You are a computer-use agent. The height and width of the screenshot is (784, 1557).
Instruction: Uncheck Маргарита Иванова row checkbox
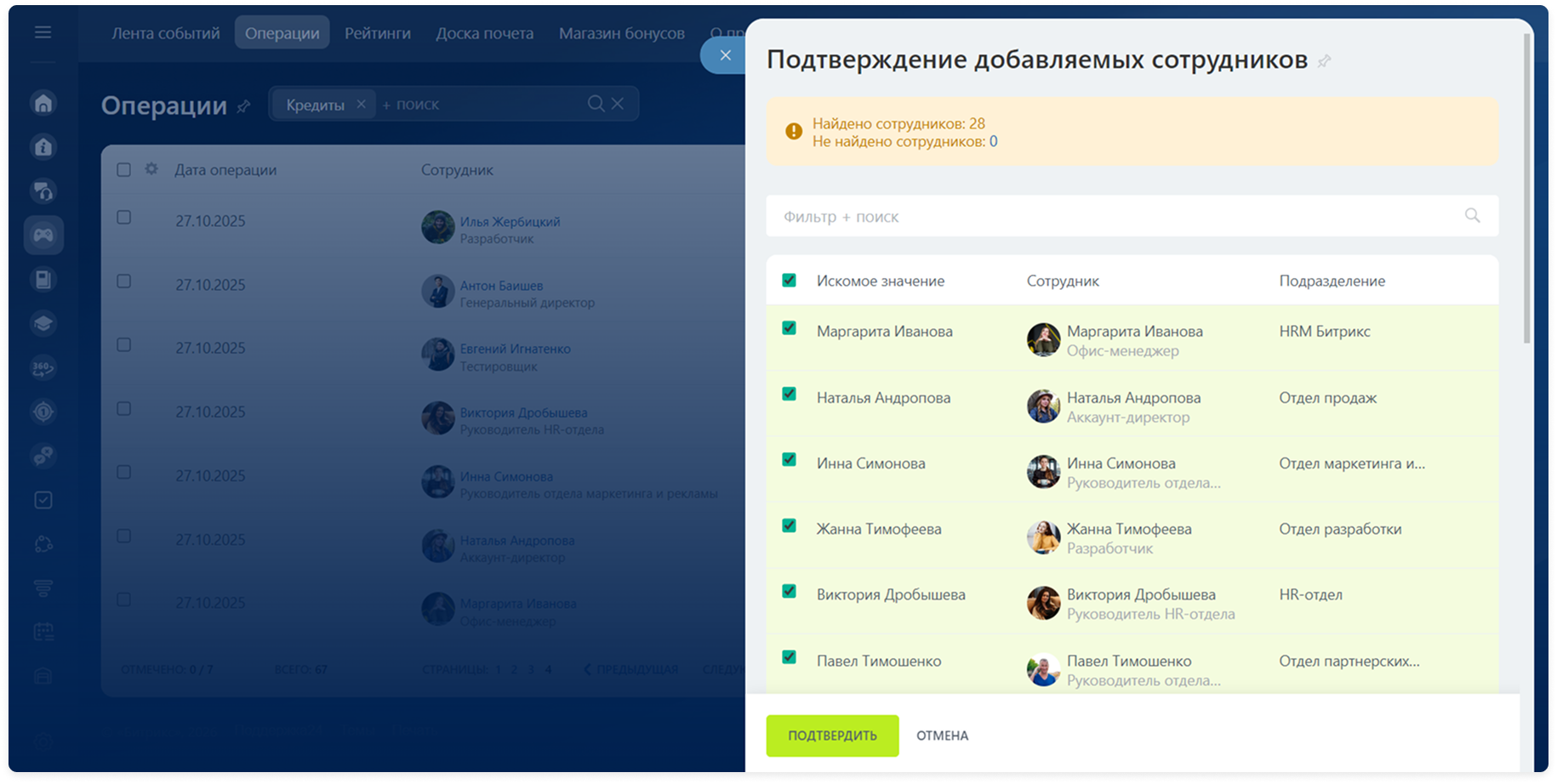click(789, 328)
